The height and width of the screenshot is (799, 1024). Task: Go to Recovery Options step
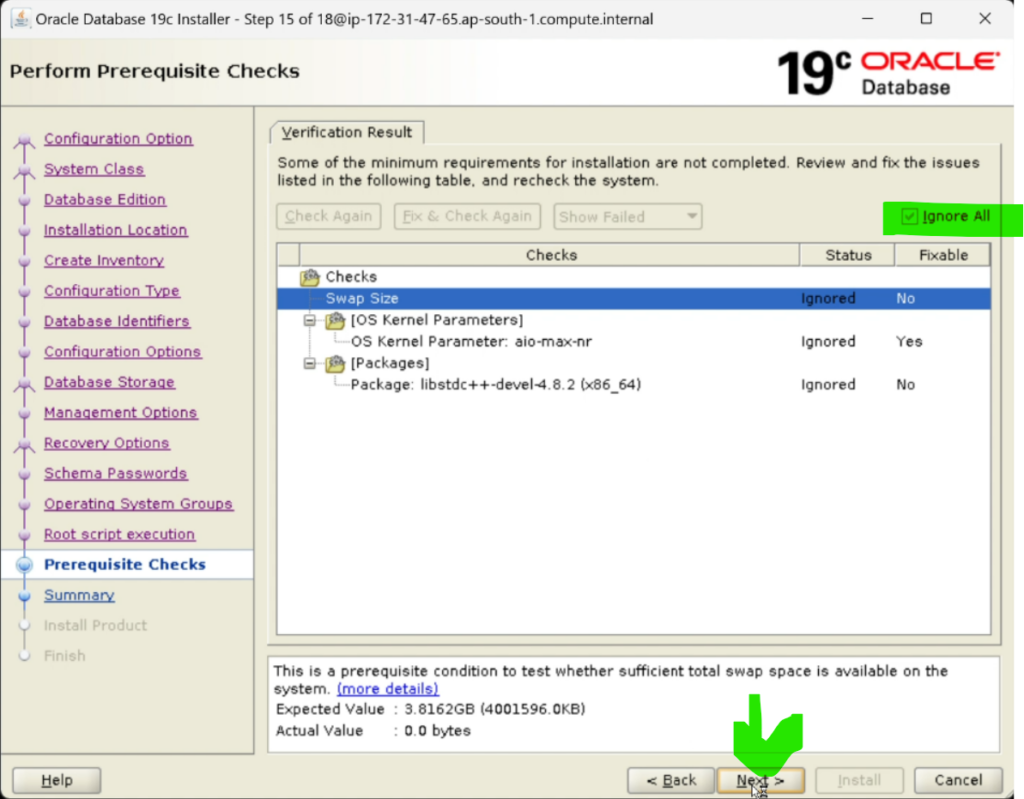(x=106, y=443)
